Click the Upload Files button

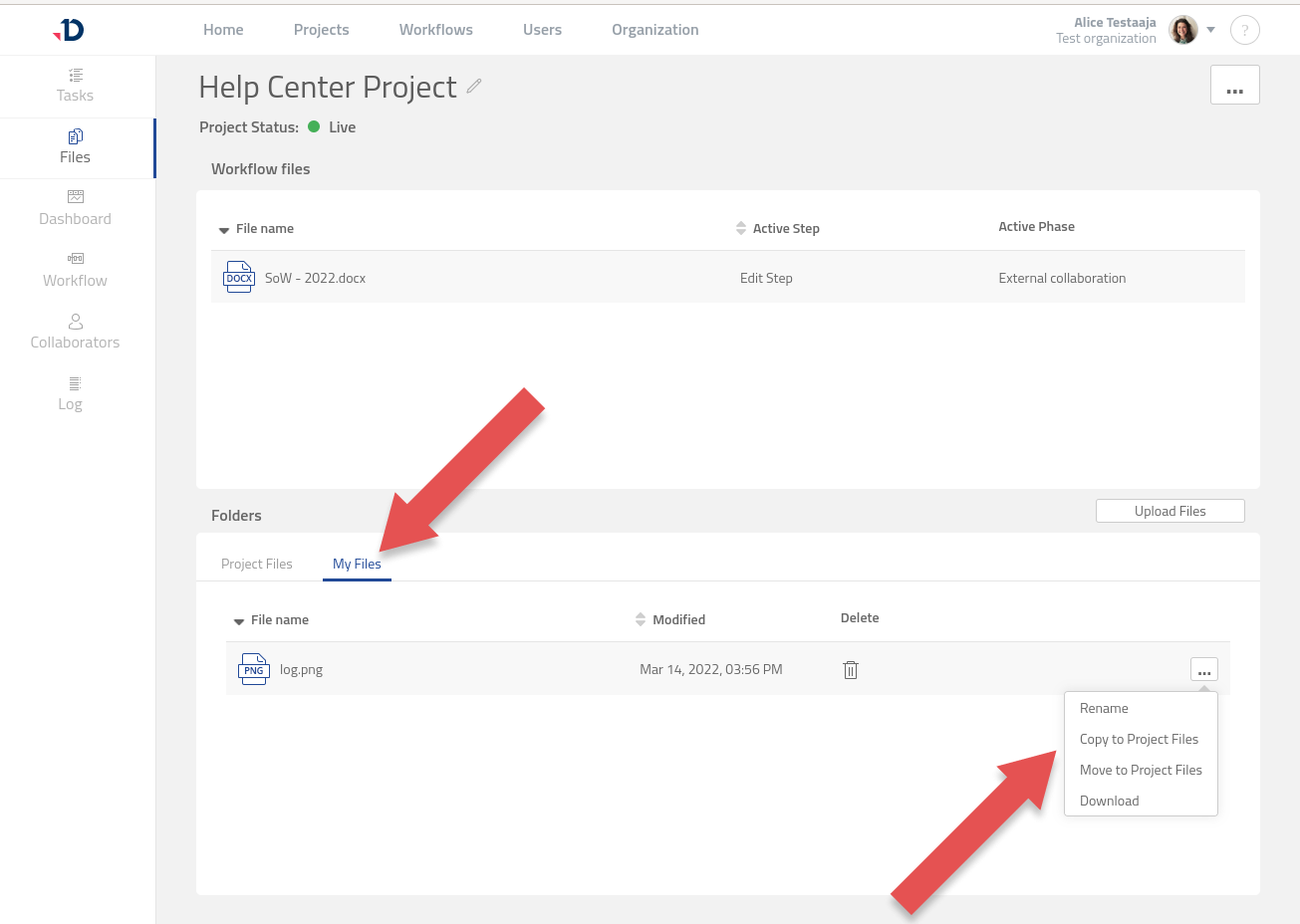pyautogui.click(x=1170, y=511)
